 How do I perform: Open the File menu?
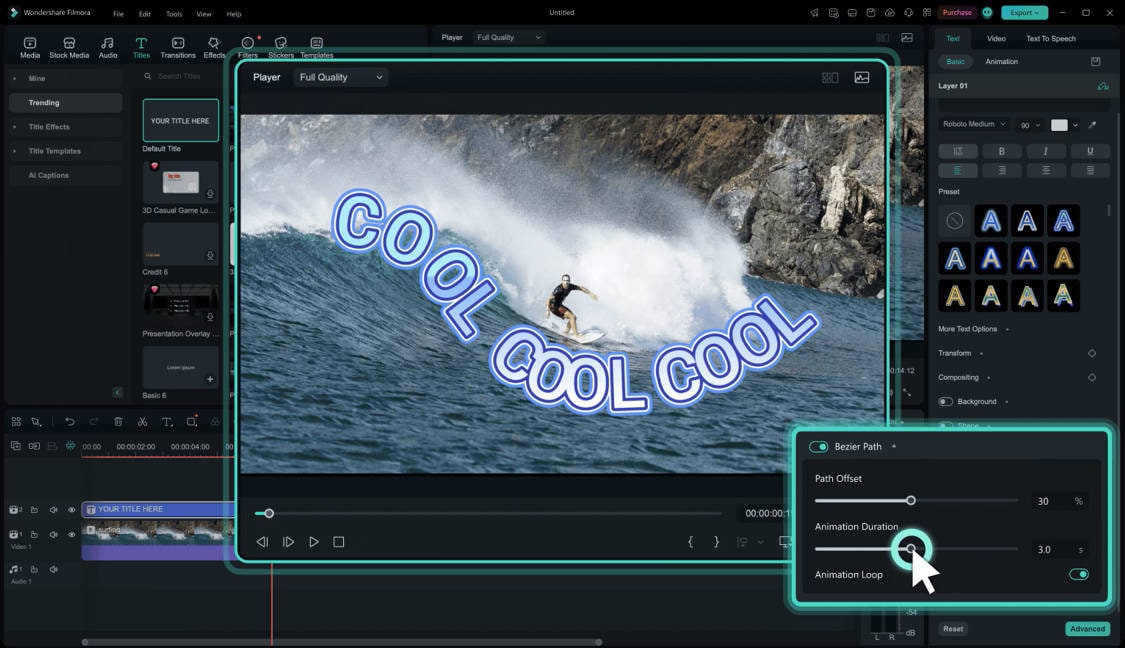pos(118,14)
